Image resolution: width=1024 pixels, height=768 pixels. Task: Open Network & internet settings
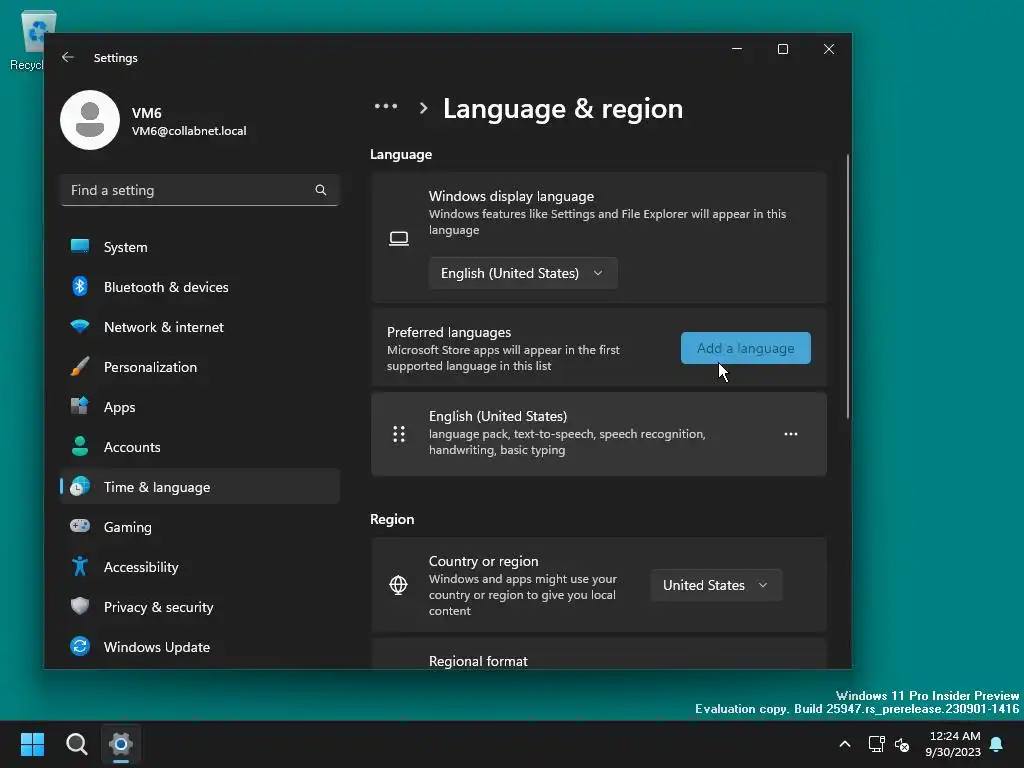200,327
